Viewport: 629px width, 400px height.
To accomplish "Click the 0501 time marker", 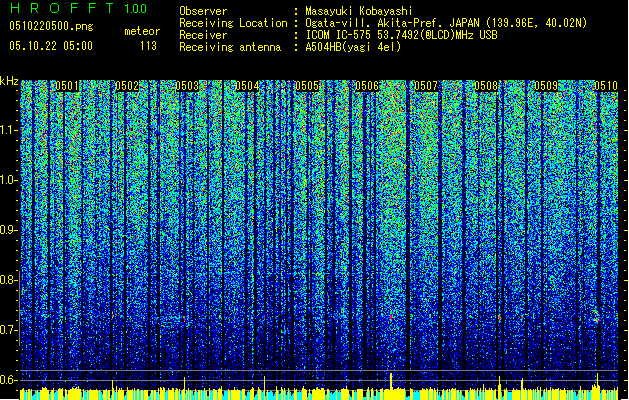I will click(x=67, y=86).
